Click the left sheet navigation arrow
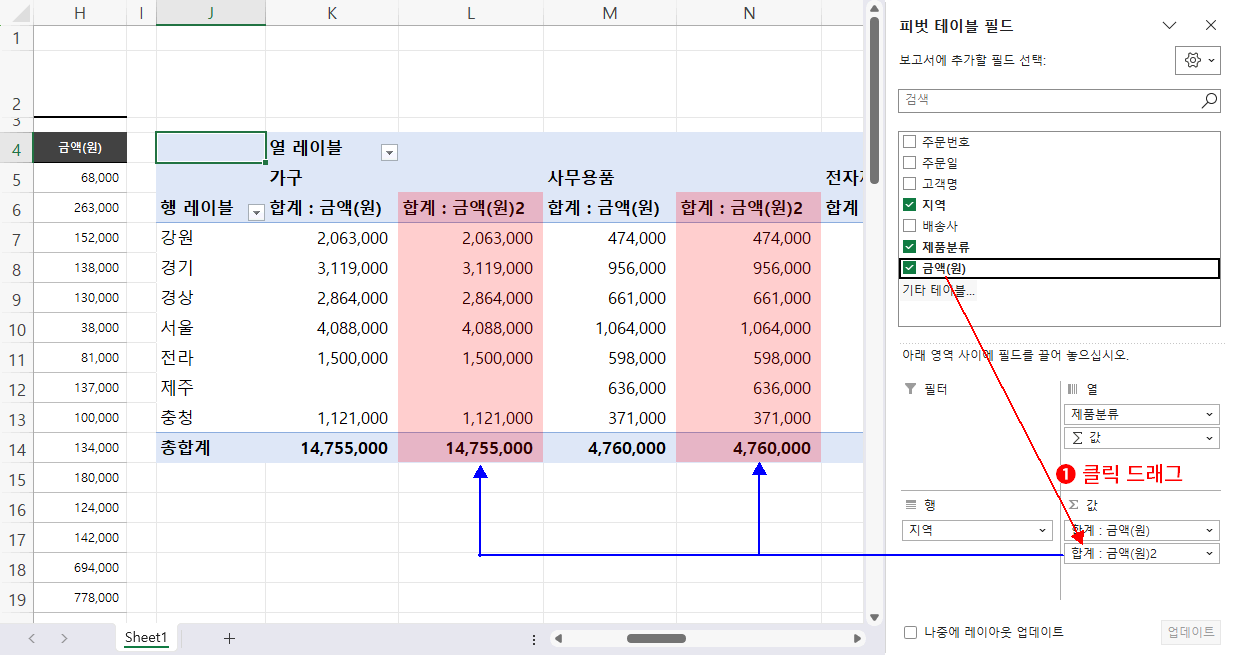 point(31,637)
